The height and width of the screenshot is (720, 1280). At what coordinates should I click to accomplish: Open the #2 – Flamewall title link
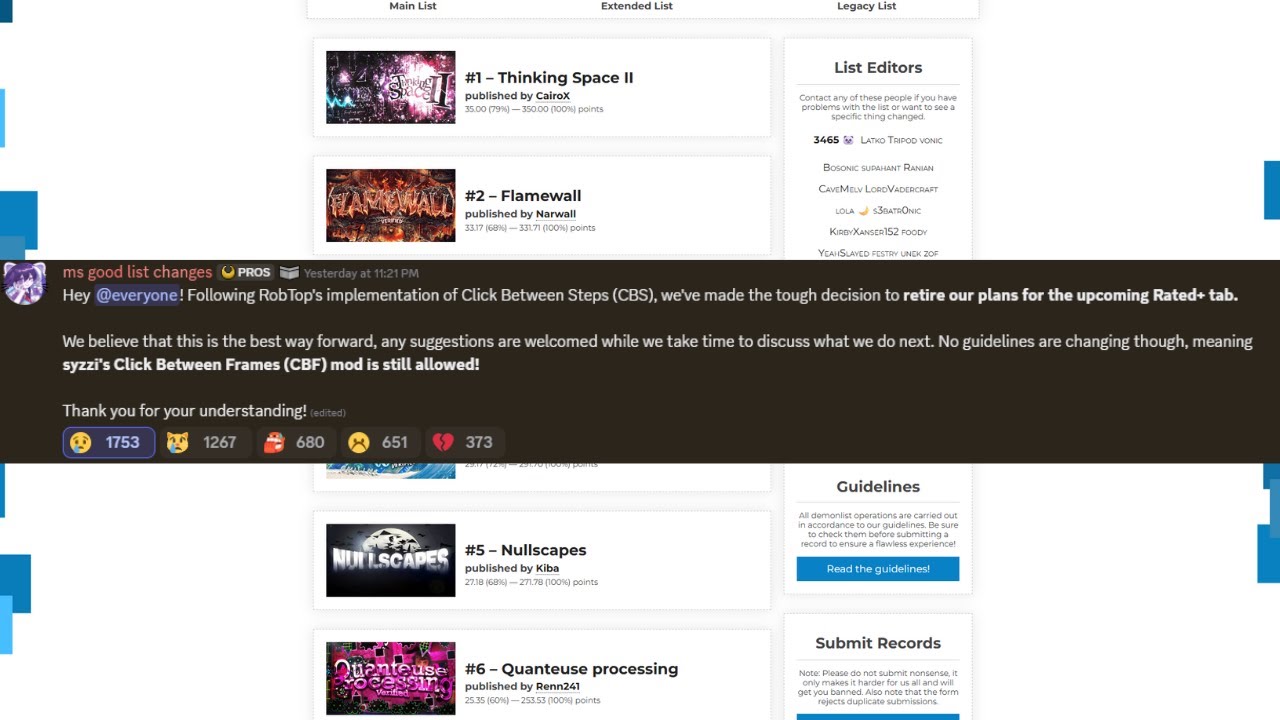coord(523,196)
